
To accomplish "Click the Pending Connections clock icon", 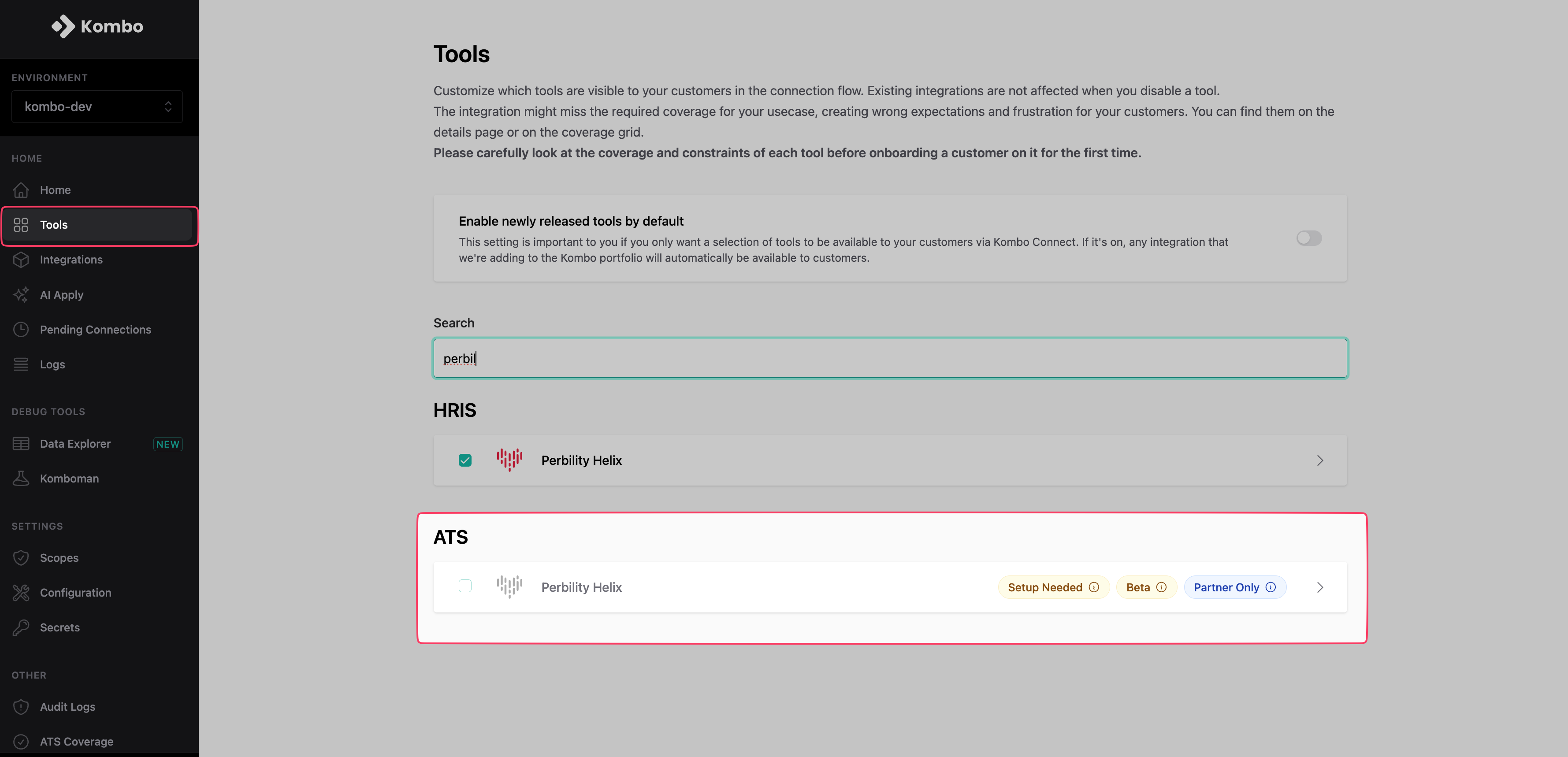I will 21,330.
